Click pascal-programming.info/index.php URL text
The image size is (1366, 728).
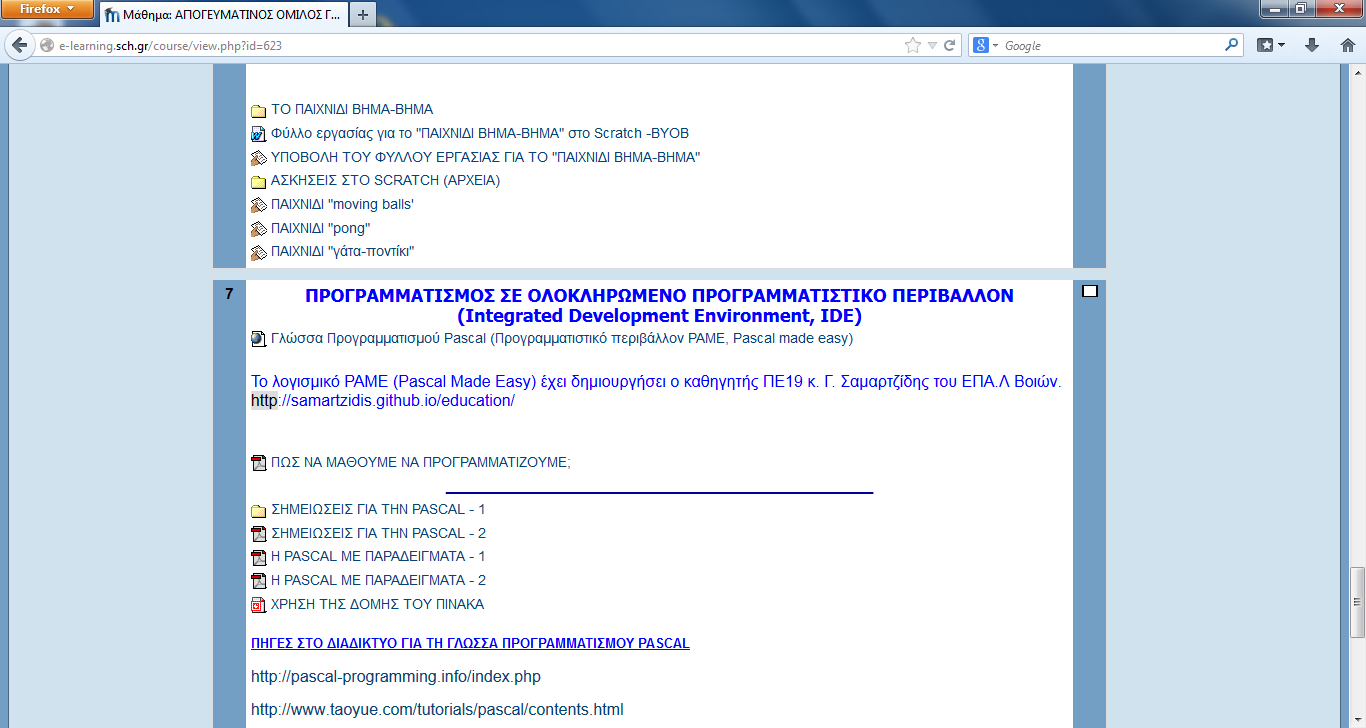(396, 677)
